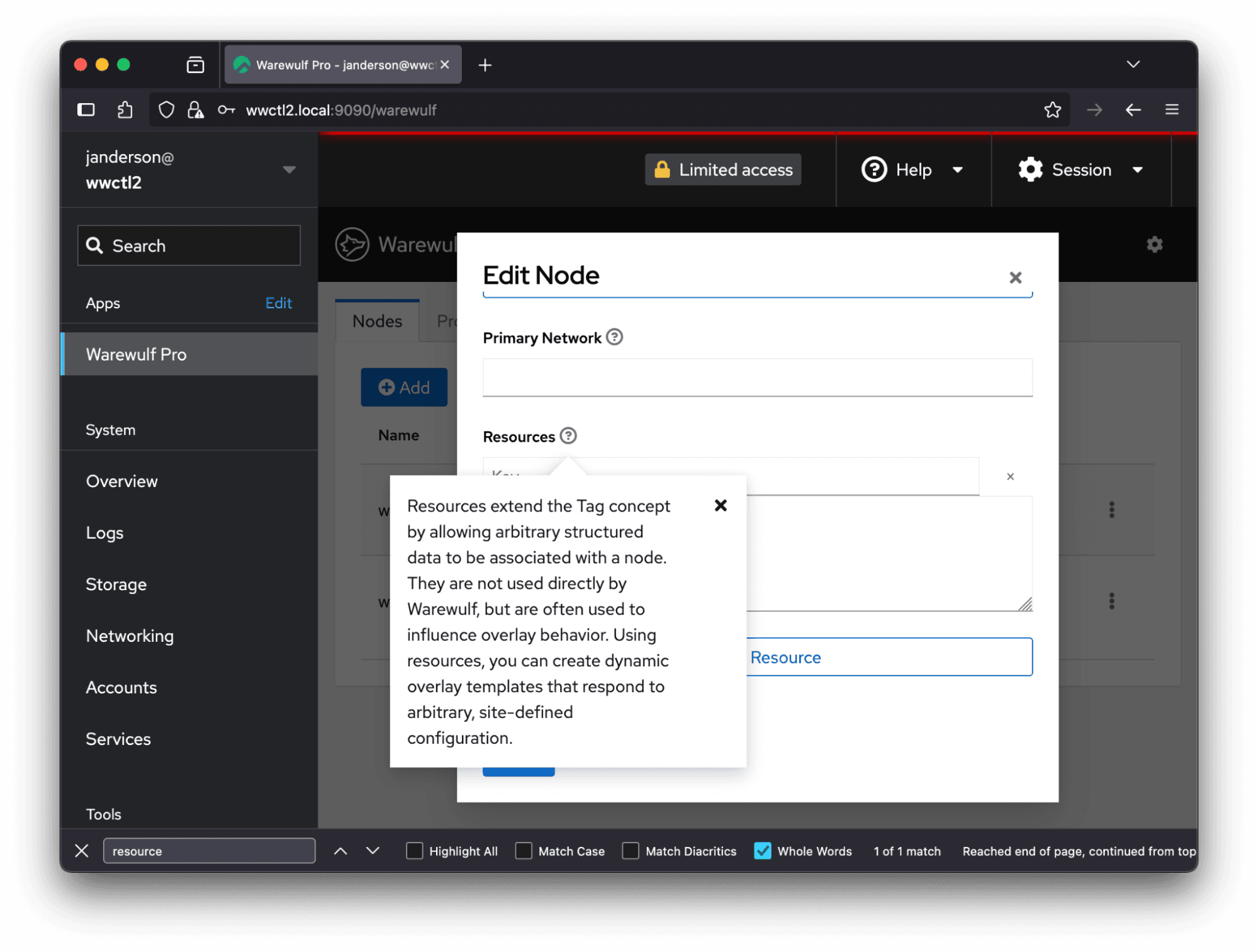
Task: Click the Primary Network help icon
Action: pyautogui.click(x=614, y=337)
